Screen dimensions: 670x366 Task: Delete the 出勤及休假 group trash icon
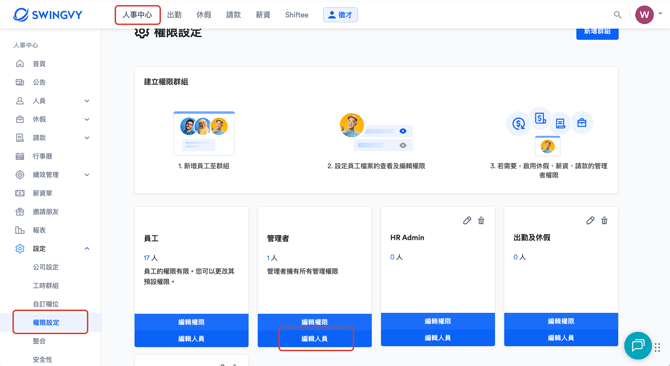604,220
